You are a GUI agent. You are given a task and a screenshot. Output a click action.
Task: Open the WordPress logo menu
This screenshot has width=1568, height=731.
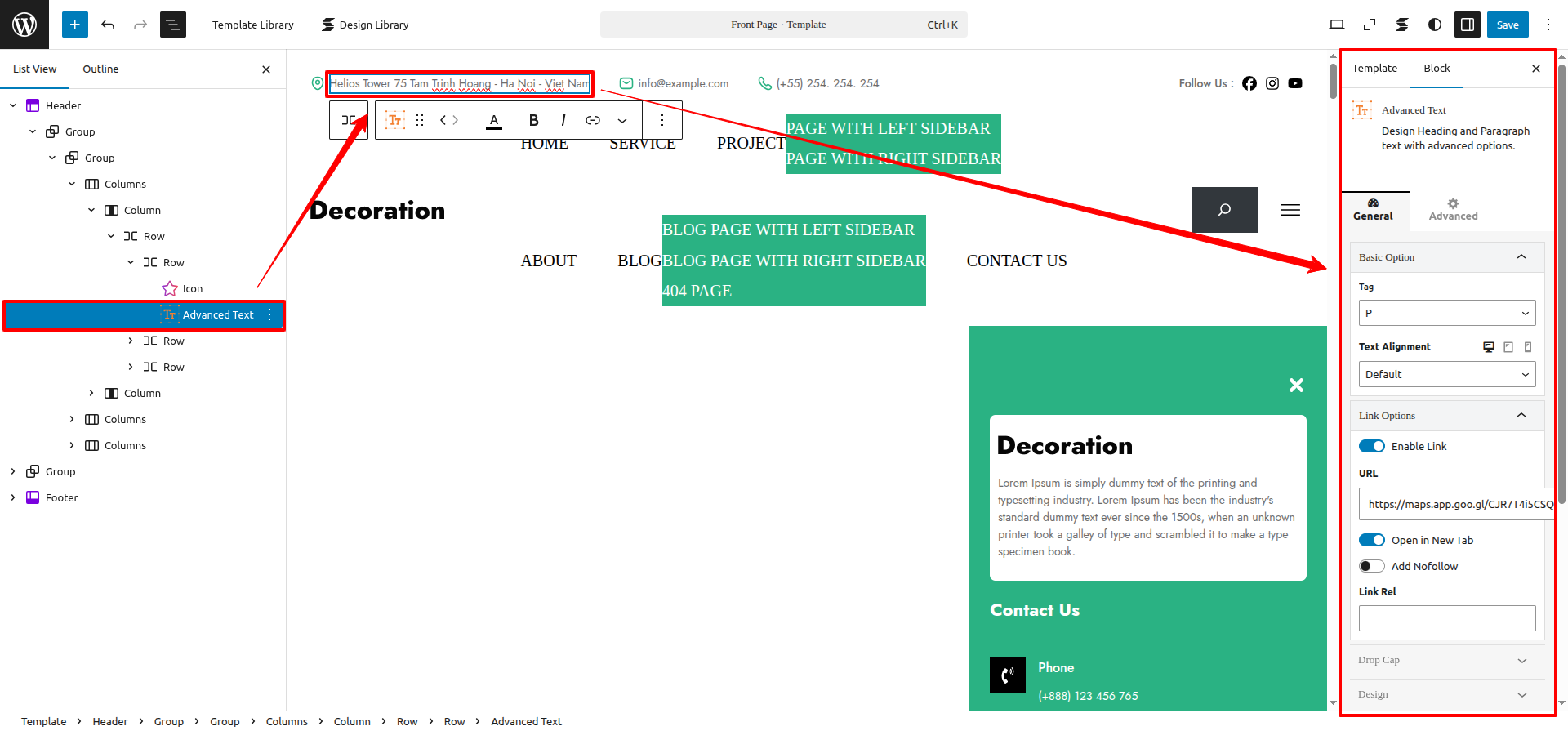(x=24, y=25)
